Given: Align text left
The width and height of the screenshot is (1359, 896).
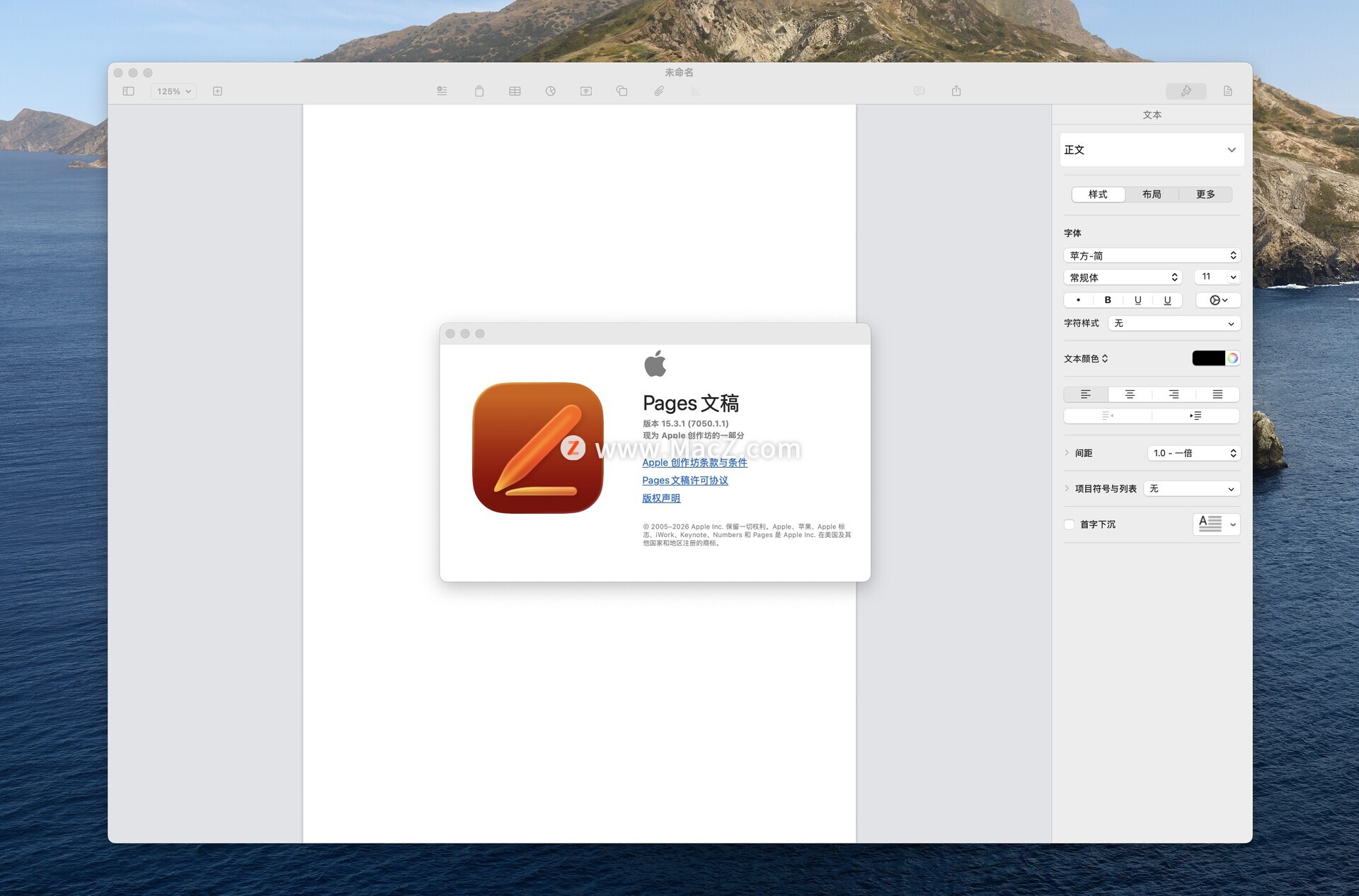Looking at the screenshot, I should (1086, 394).
